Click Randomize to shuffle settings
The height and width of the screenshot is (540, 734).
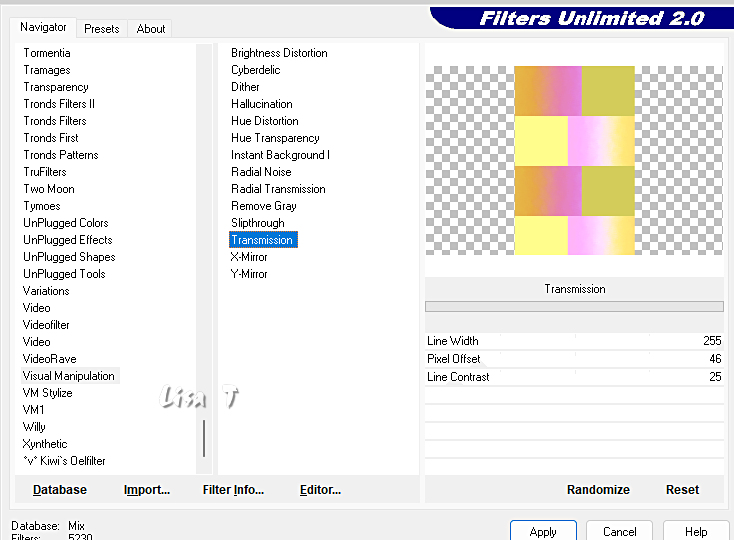point(598,489)
